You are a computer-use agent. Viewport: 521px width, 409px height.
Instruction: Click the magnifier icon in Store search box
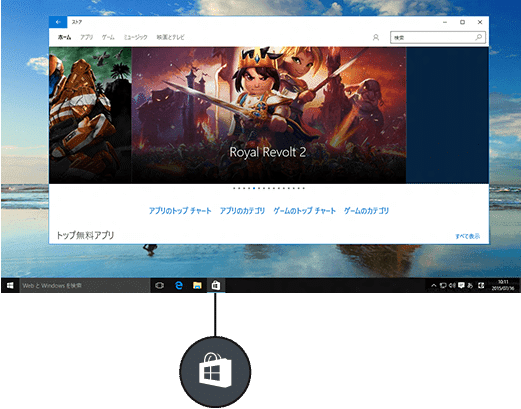click(479, 37)
